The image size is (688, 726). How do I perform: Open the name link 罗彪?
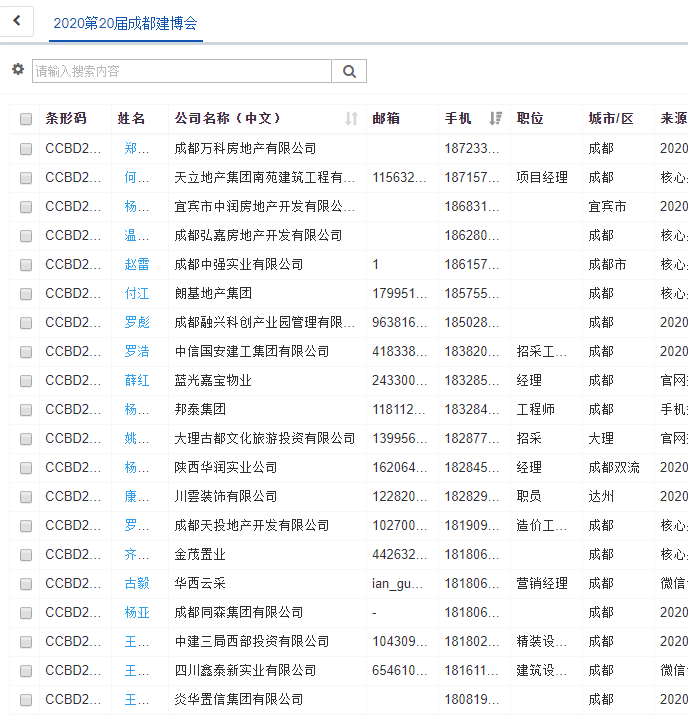point(137,322)
